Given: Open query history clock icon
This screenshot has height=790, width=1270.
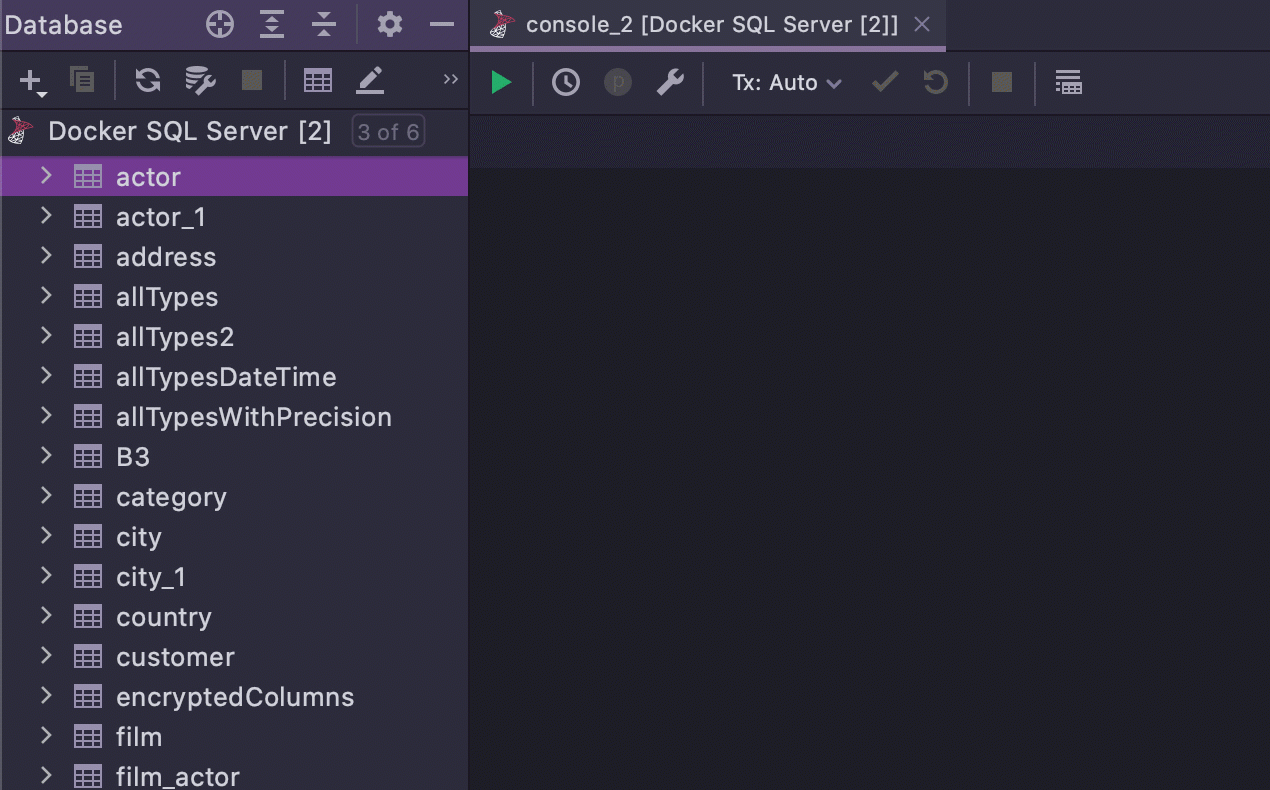Looking at the screenshot, I should click(566, 83).
